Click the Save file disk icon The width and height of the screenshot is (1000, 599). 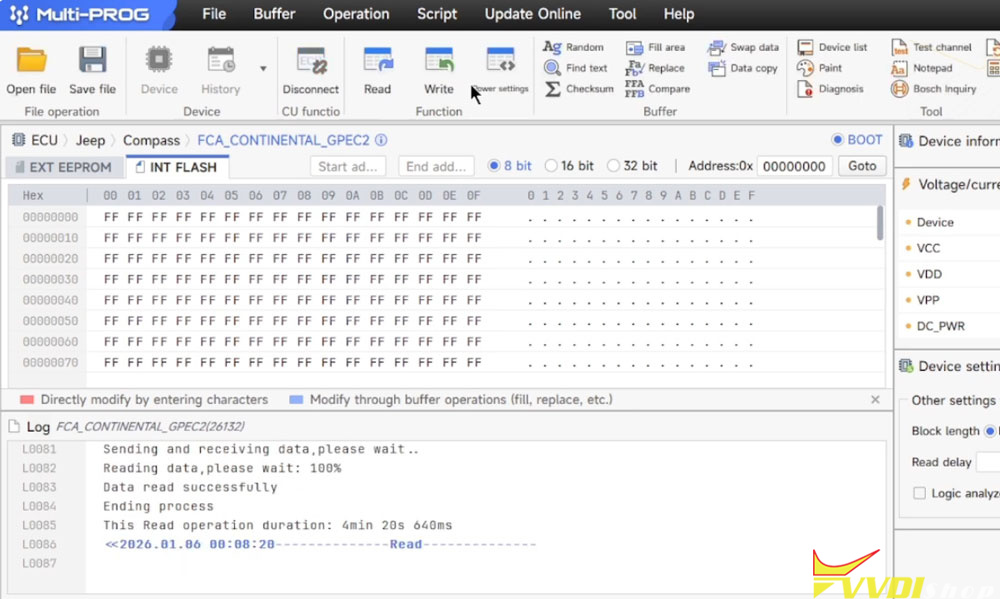point(92,61)
